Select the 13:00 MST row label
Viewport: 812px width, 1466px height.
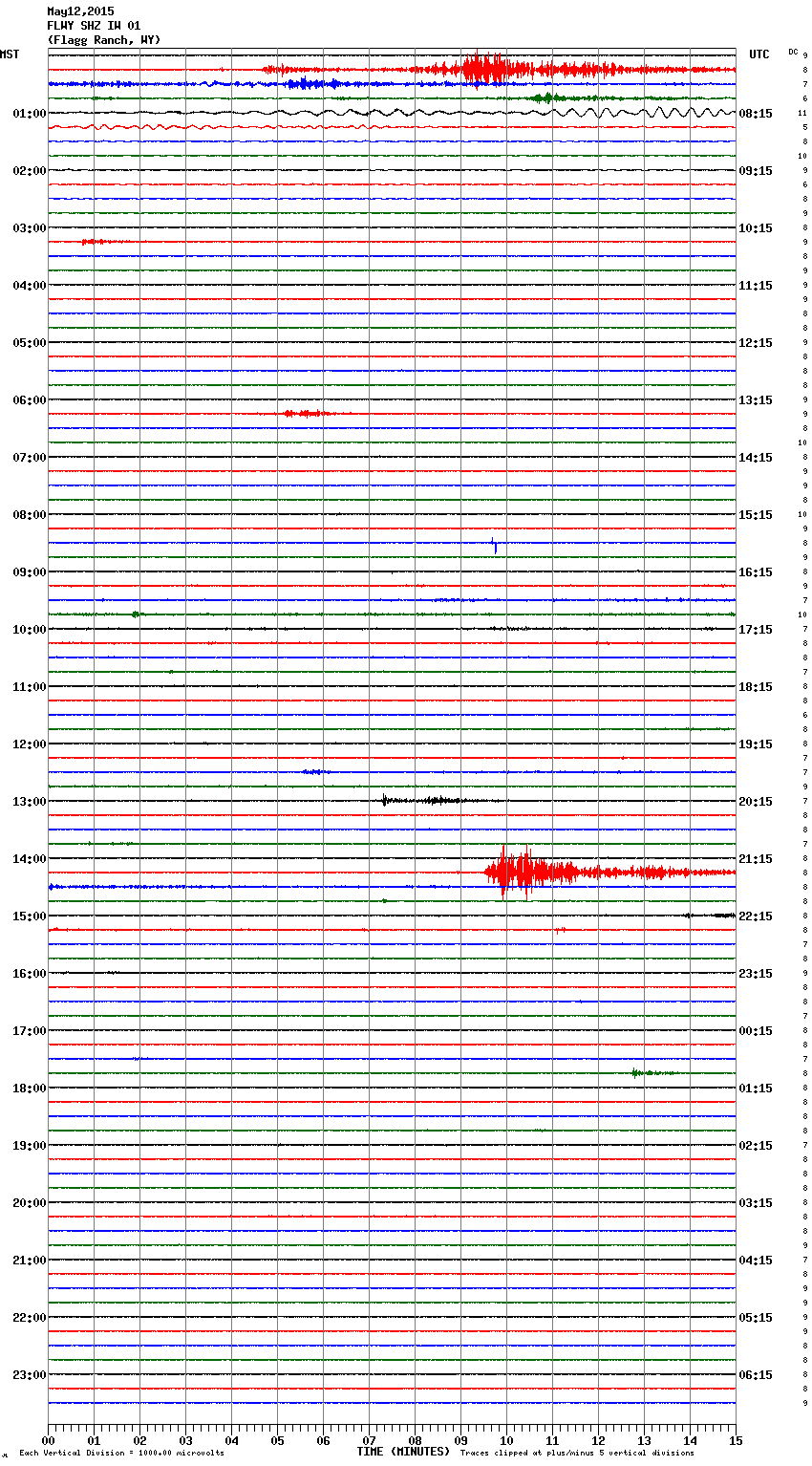(30, 802)
